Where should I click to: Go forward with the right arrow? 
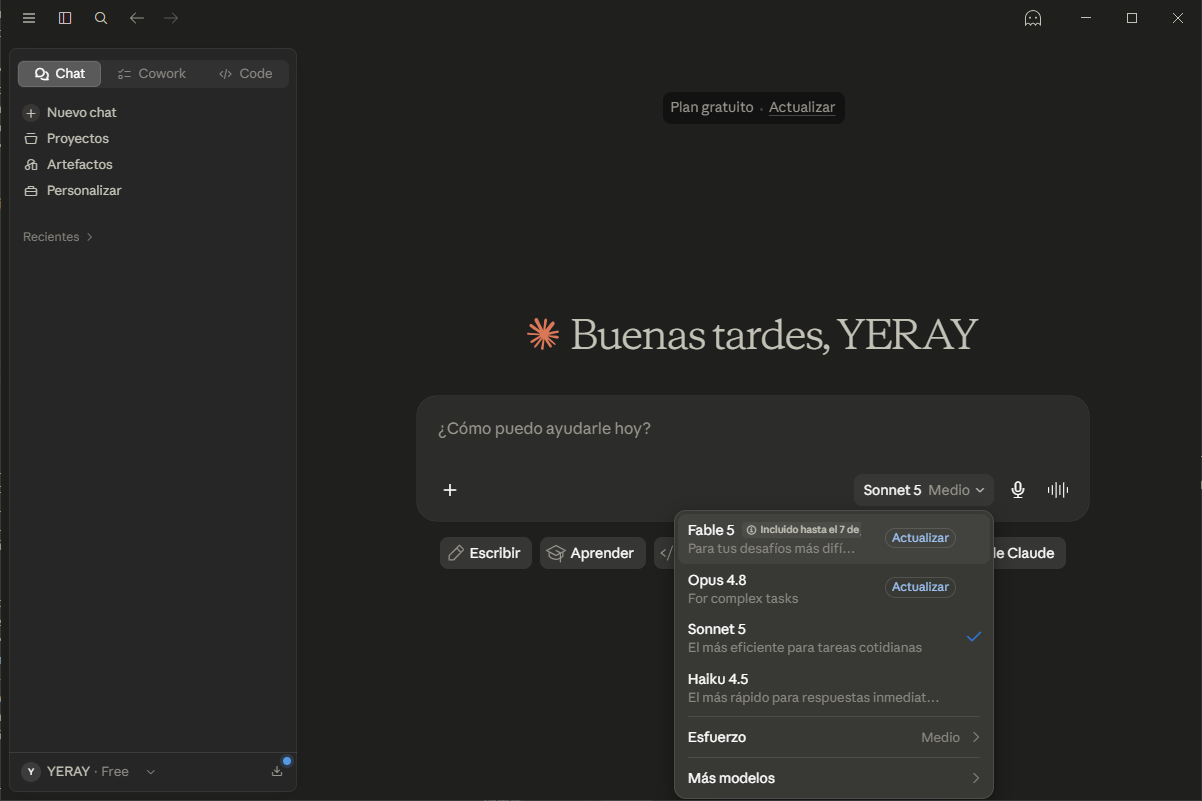pos(171,18)
